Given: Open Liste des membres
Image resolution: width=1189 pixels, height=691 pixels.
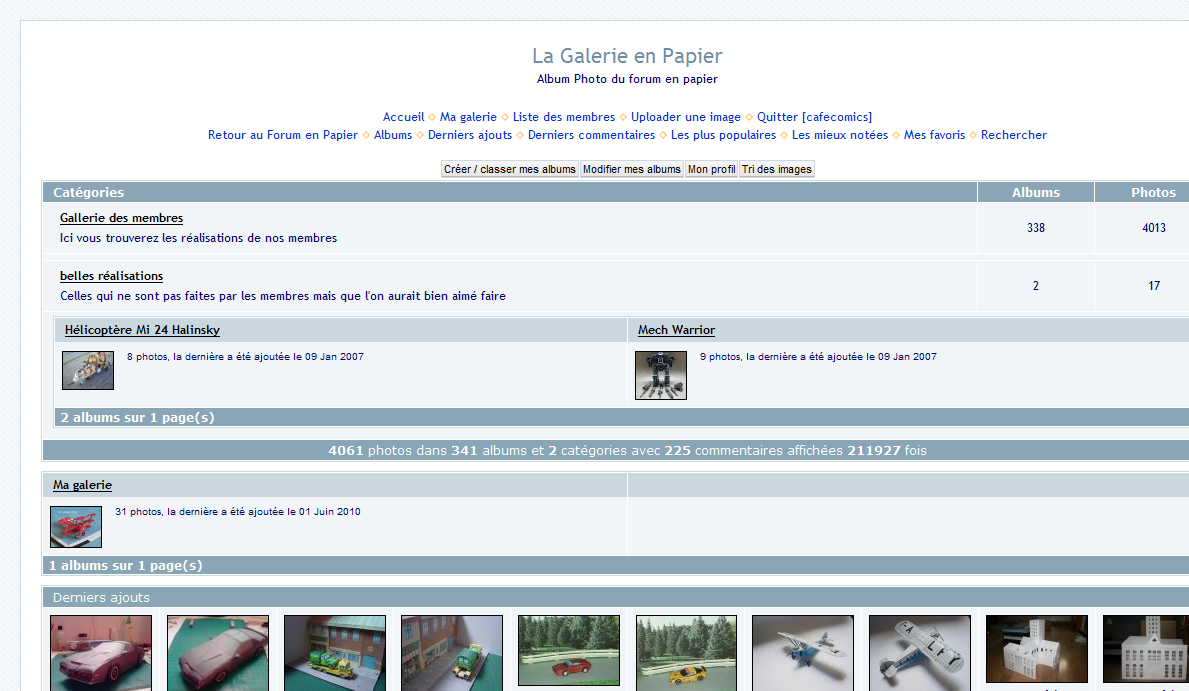Looking at the screenshot, I should [x=564, y=117].
